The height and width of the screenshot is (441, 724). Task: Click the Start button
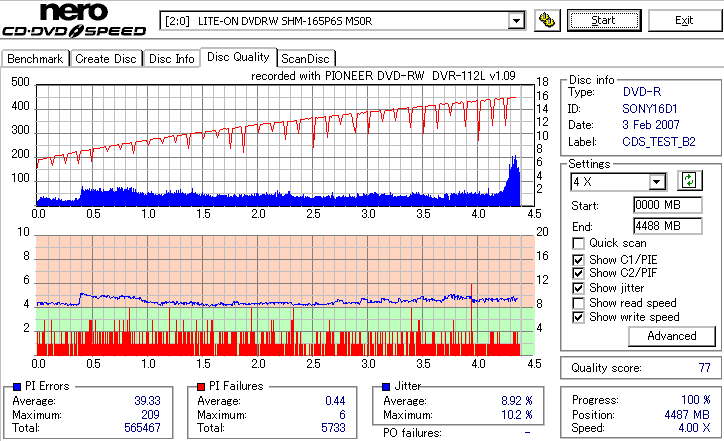tap(604, 20)
